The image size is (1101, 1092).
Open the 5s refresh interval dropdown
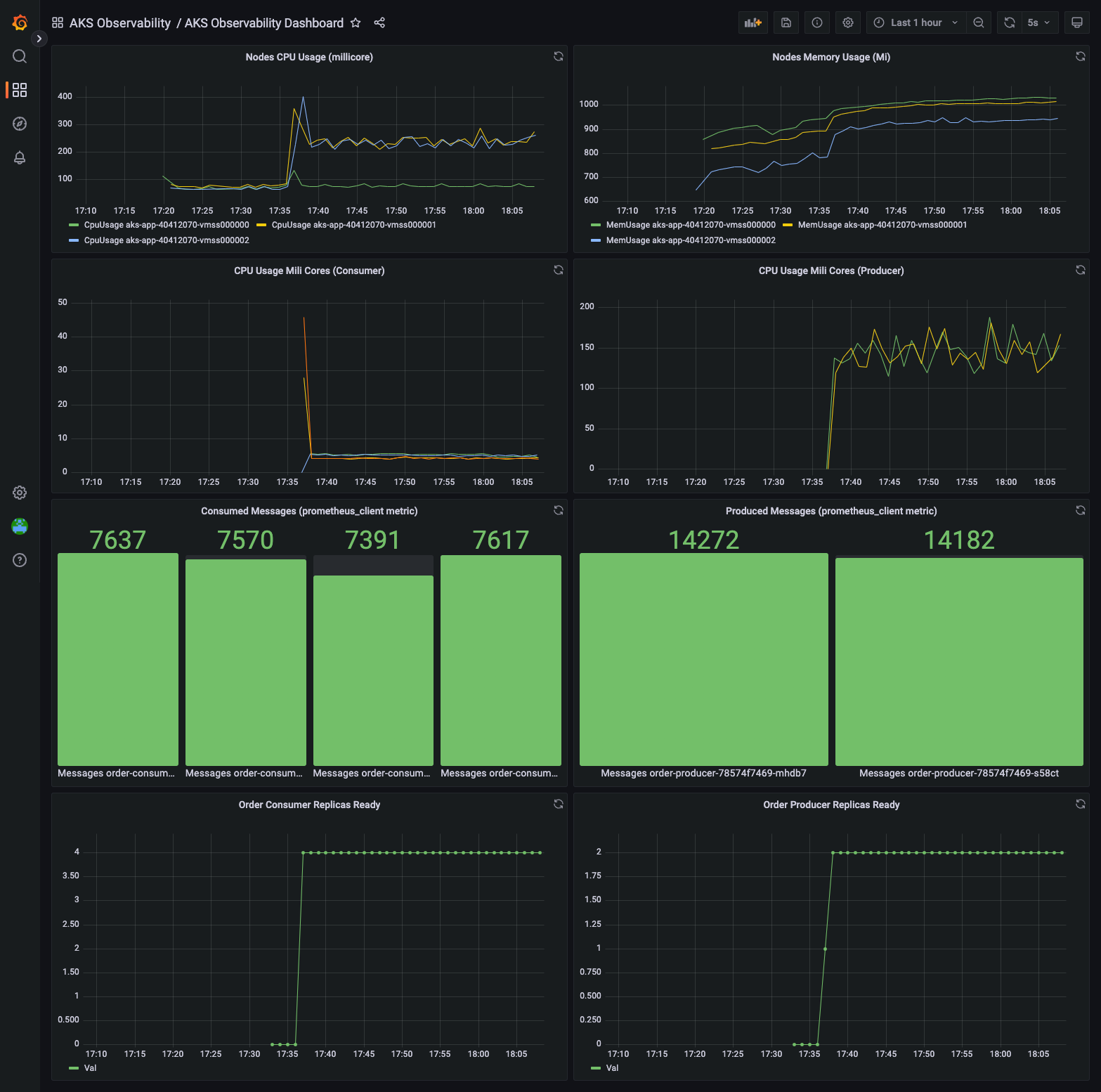(x=1039, y=22)
